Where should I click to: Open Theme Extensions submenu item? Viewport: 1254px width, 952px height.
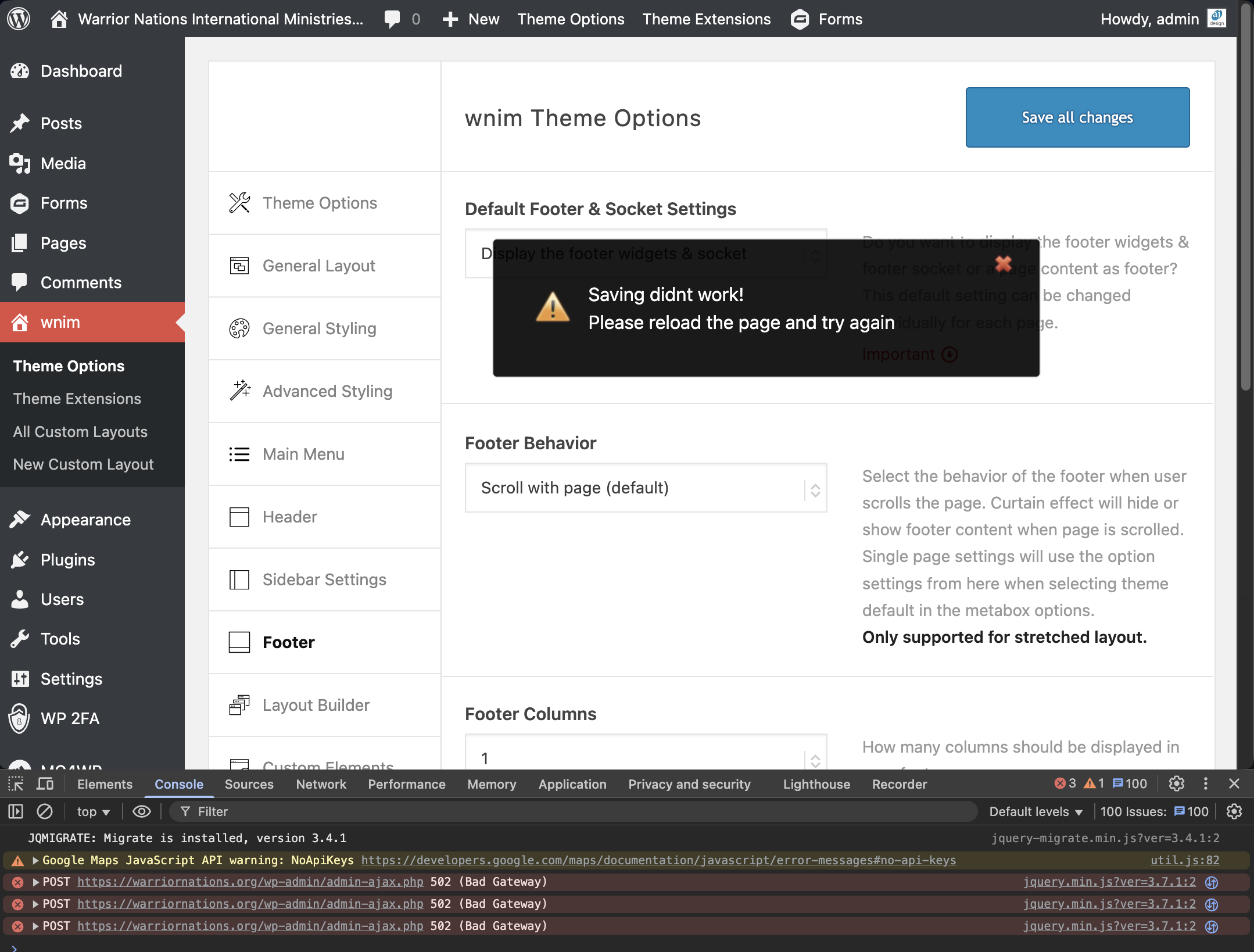point(77,399)
